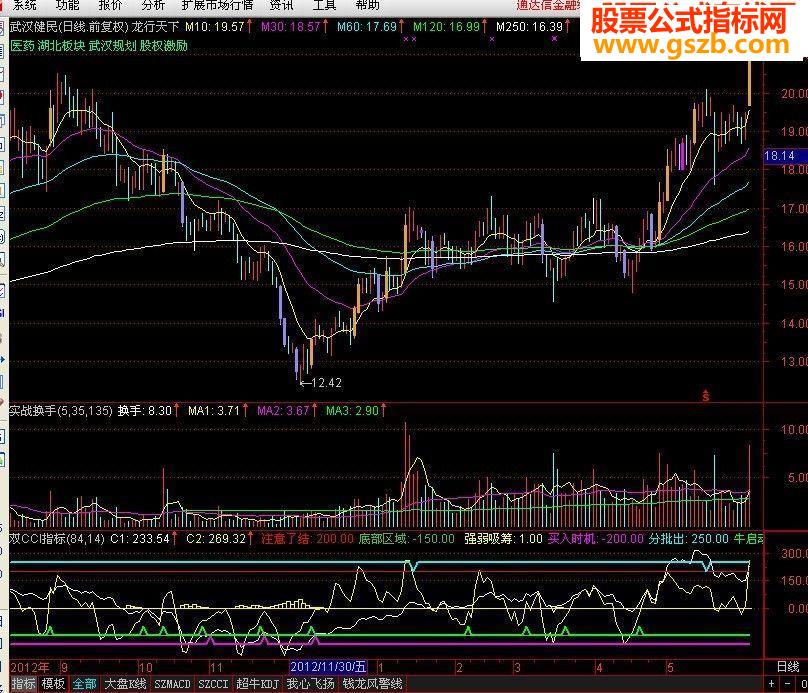Select the 全部 indicator tab
This screenshot has height=693, width=808.
click(85, 684)
